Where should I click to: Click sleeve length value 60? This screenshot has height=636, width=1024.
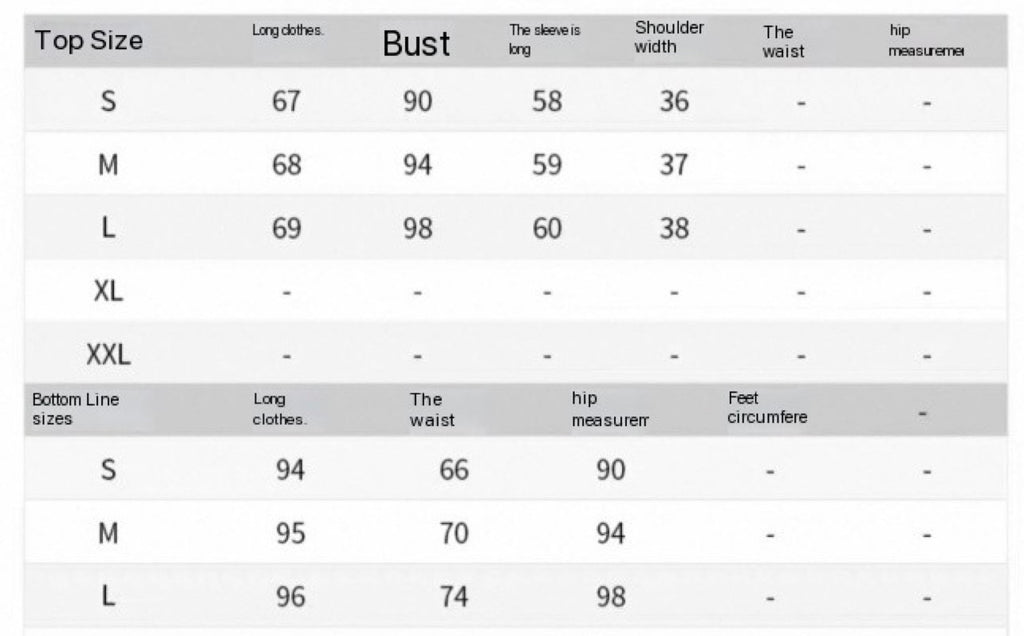pos(547,229)
